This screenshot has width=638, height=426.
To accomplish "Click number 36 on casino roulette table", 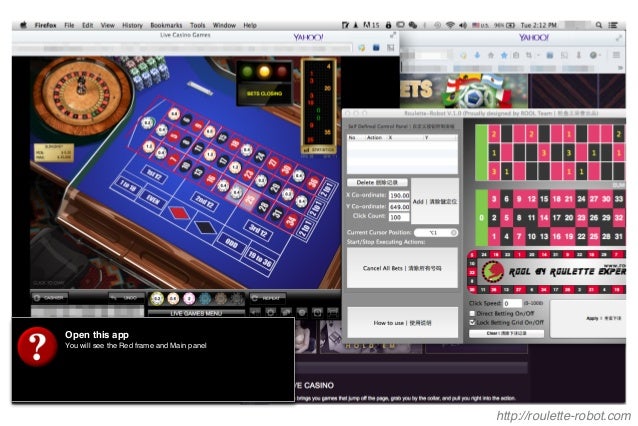I will (x=313, y=182).
